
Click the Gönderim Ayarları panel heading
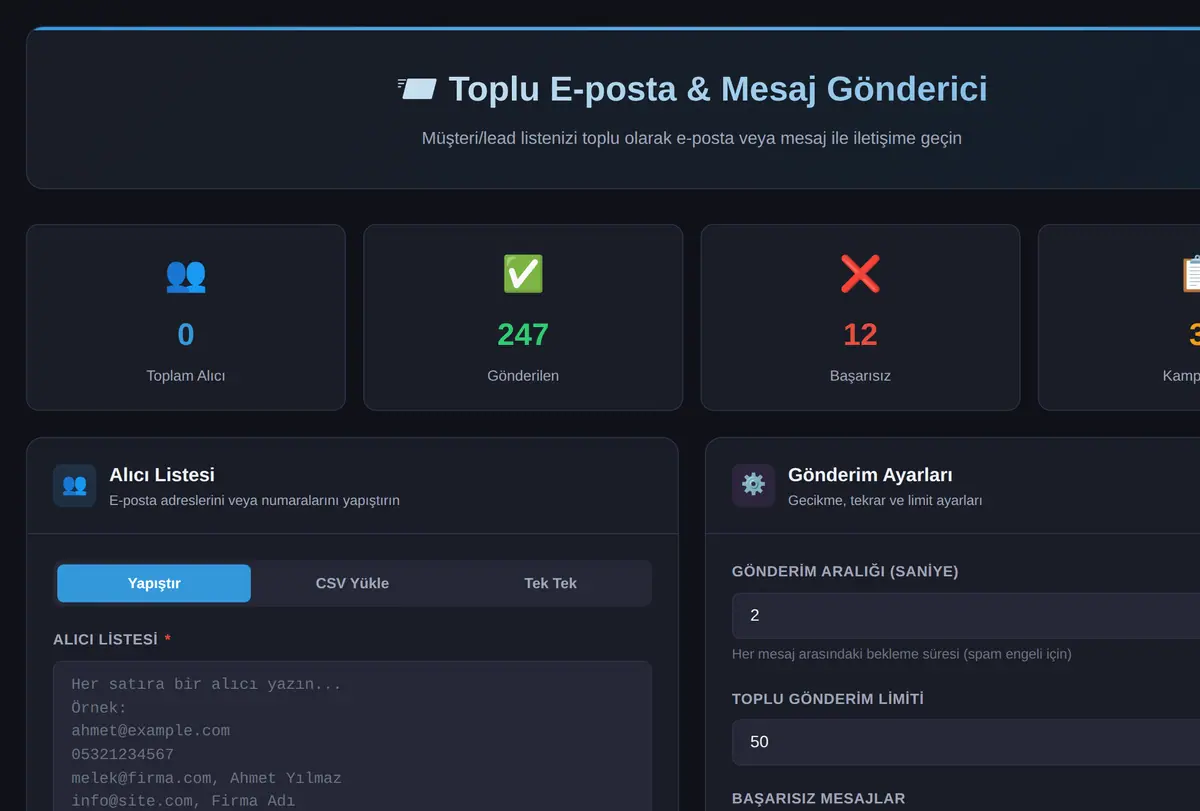point(870,475)
